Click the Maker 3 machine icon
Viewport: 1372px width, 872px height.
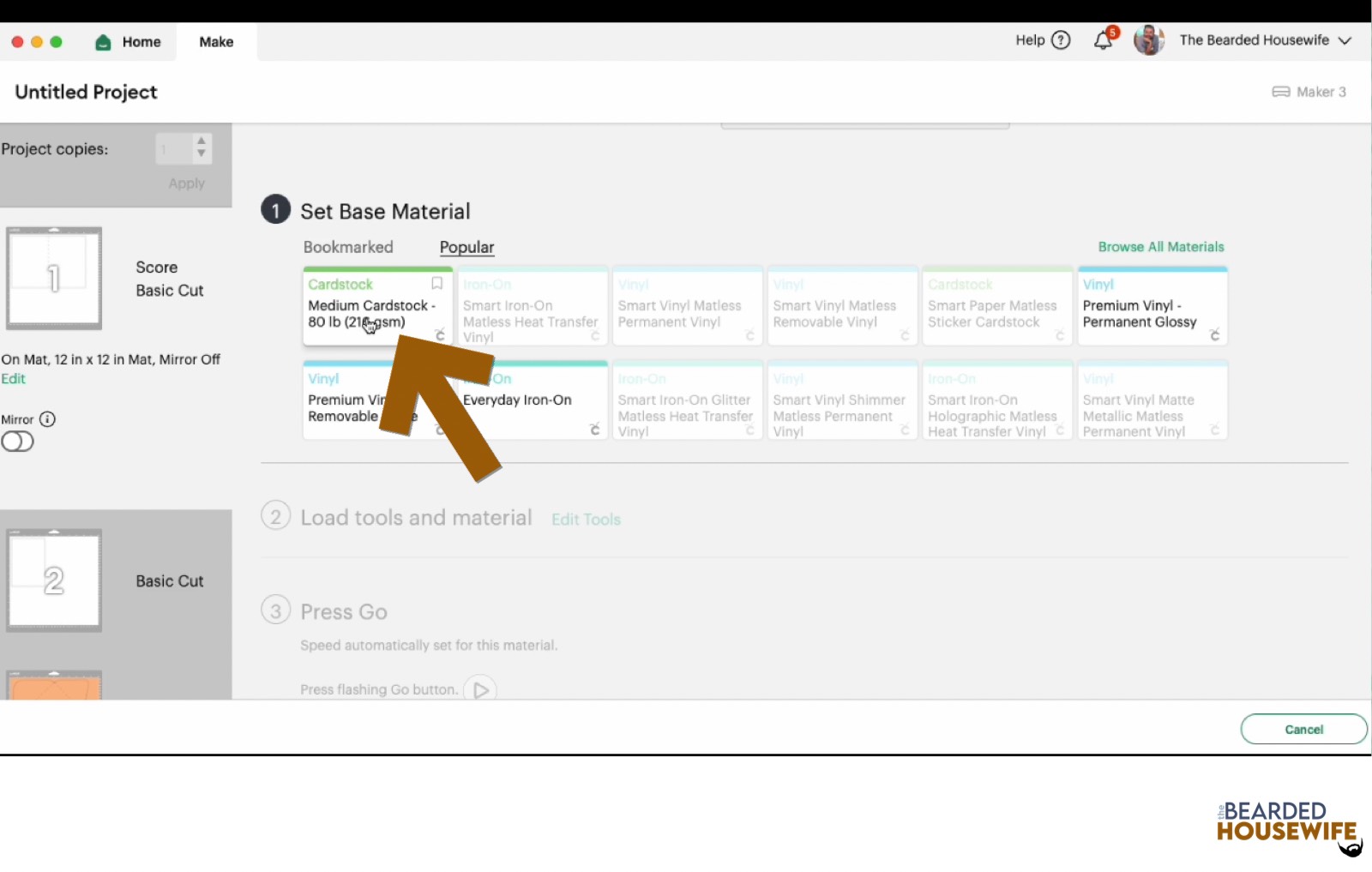[1281, 92]
